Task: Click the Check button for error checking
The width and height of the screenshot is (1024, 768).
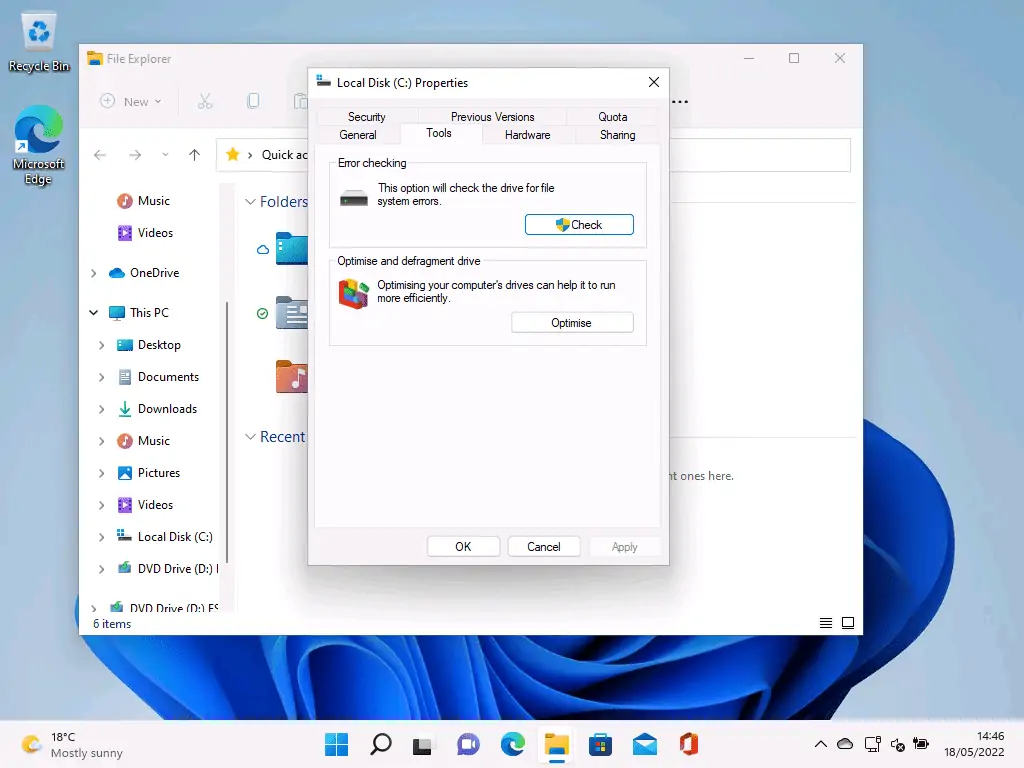Action: point(579,224)
